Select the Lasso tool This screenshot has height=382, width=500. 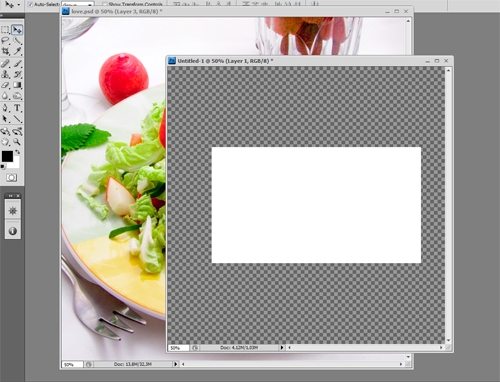[5, 41]
